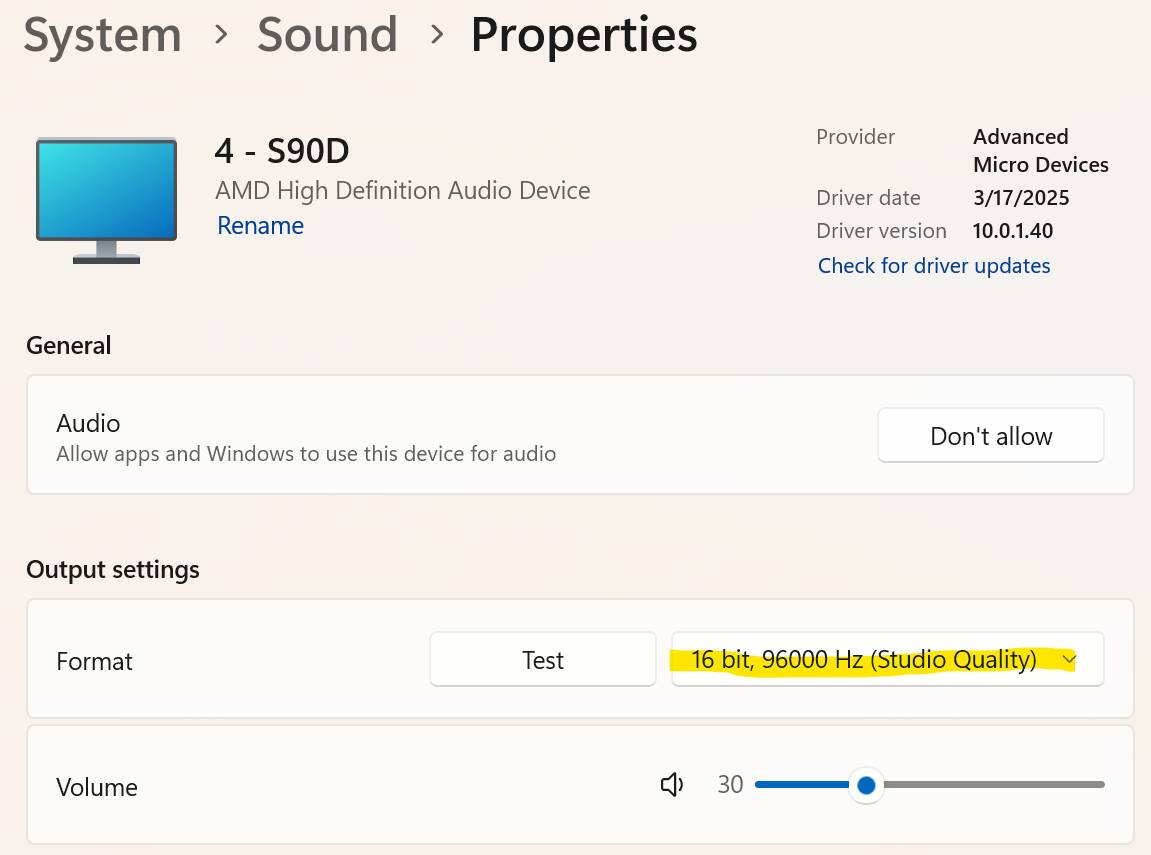Open the Format dropdown via its arrow

tap(1069, 660)
